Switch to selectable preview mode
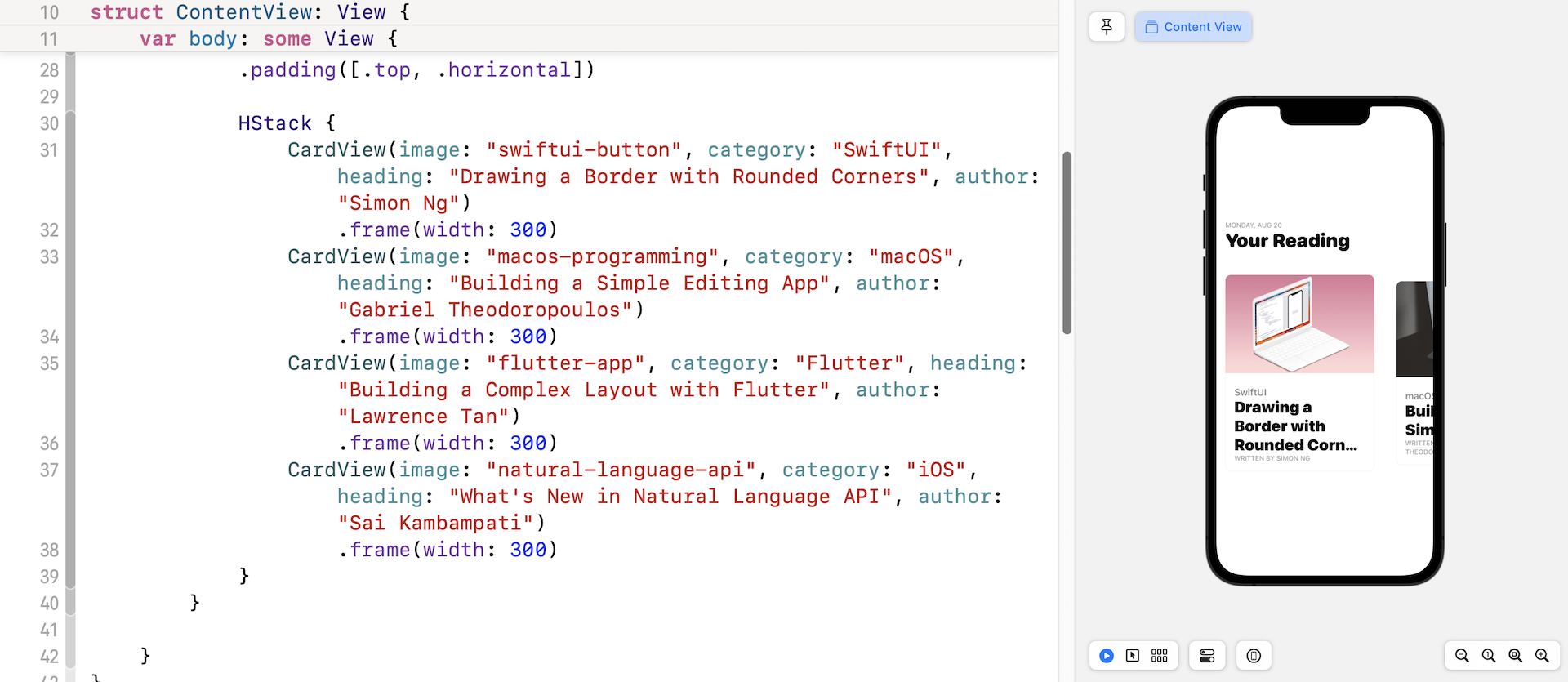This screenshot has height=682, width=1568. coord(1133,656)
